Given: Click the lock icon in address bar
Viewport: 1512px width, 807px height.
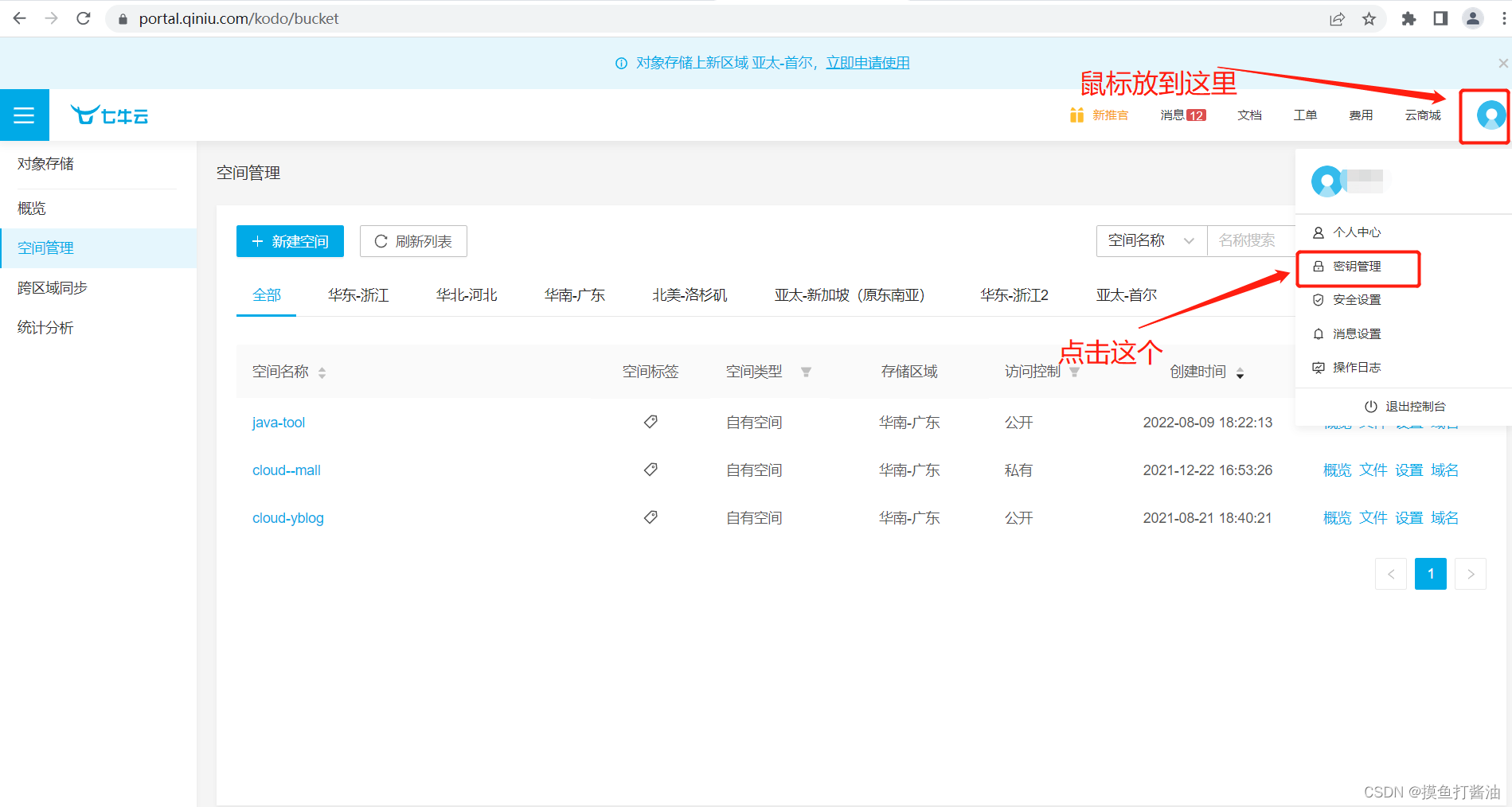Looking at the screenshot, I should pos(123,19).
